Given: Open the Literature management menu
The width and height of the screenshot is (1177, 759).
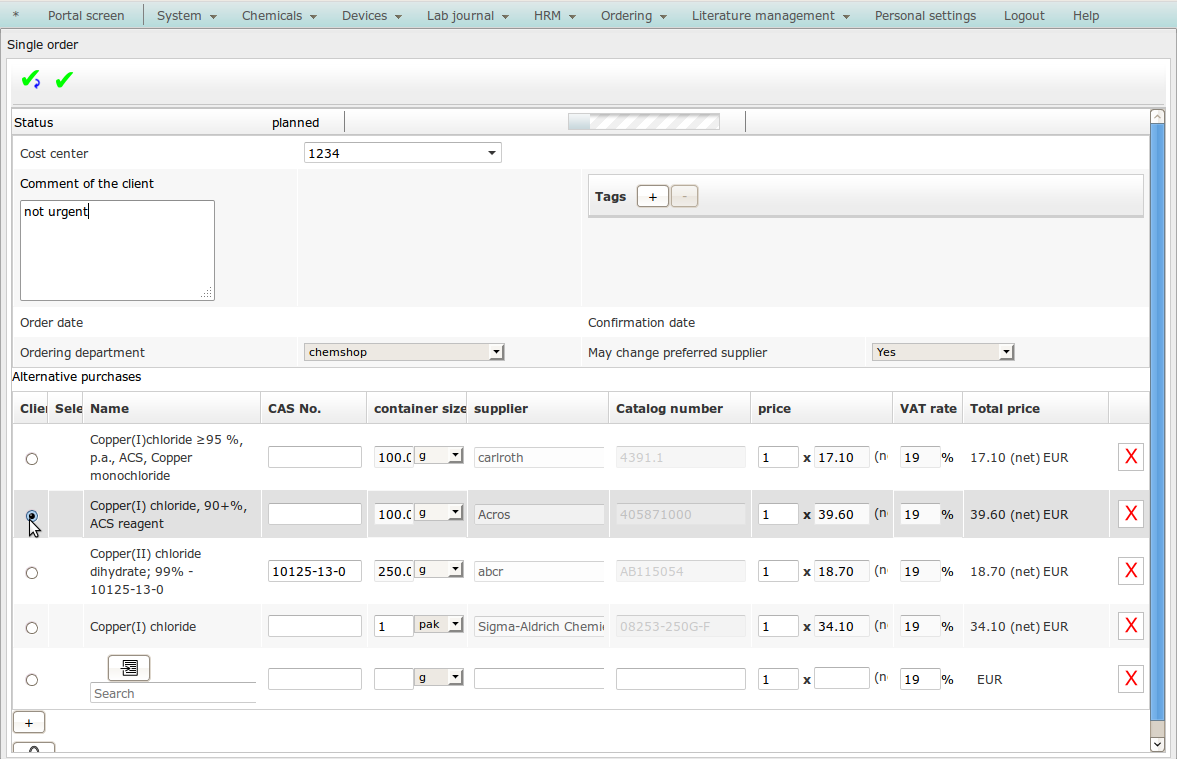Looking at the screenshot, I should pyautogui.click(x=770, y=15).
